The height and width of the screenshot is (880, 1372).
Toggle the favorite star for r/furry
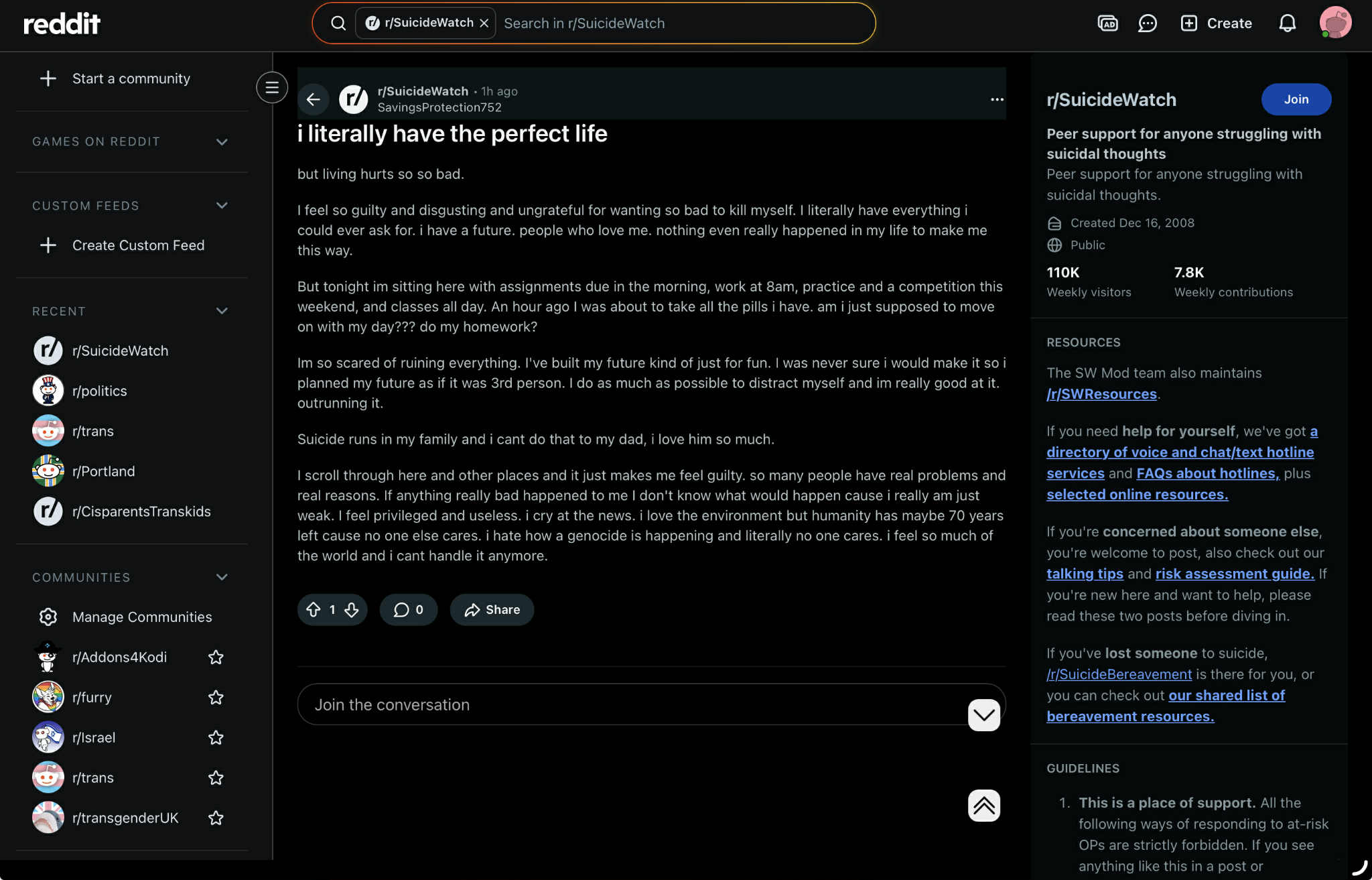coord(216,698)
